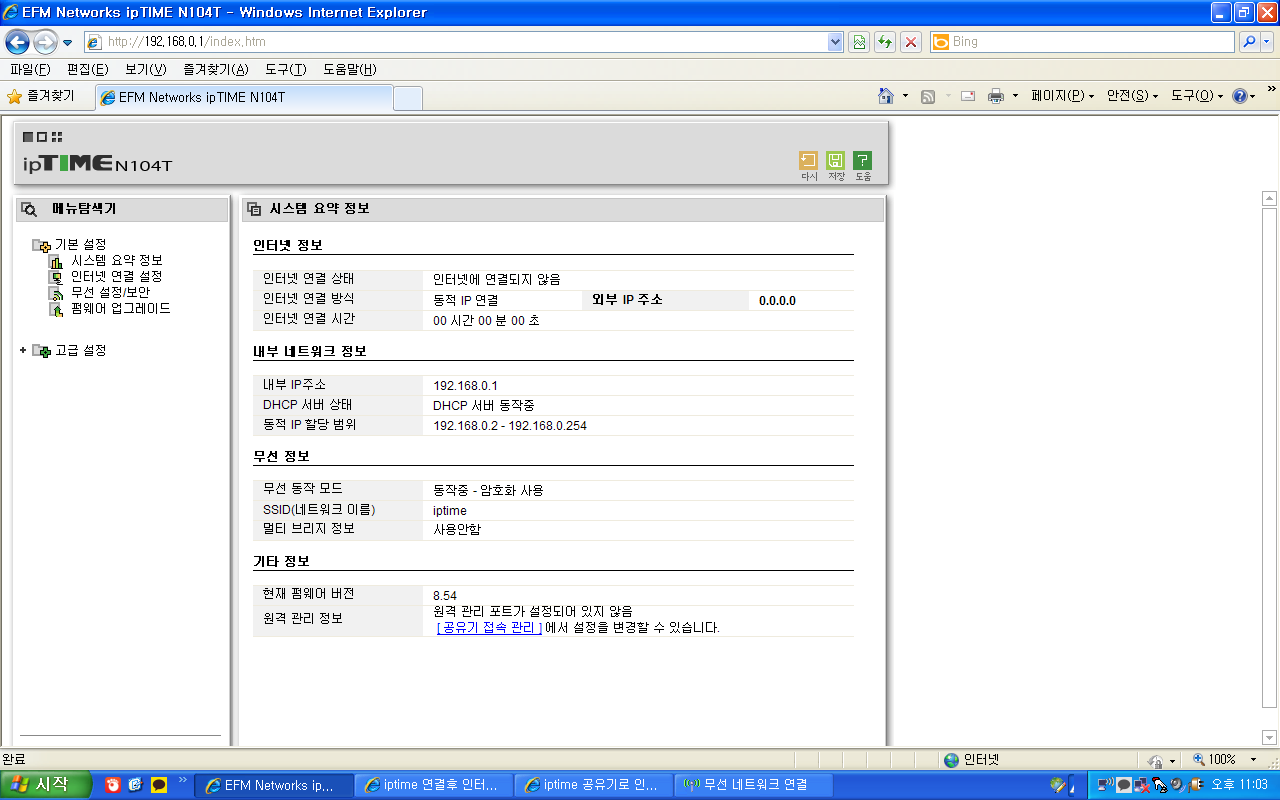
Task: Open the 도움말(H) menu
Action: 349,69
